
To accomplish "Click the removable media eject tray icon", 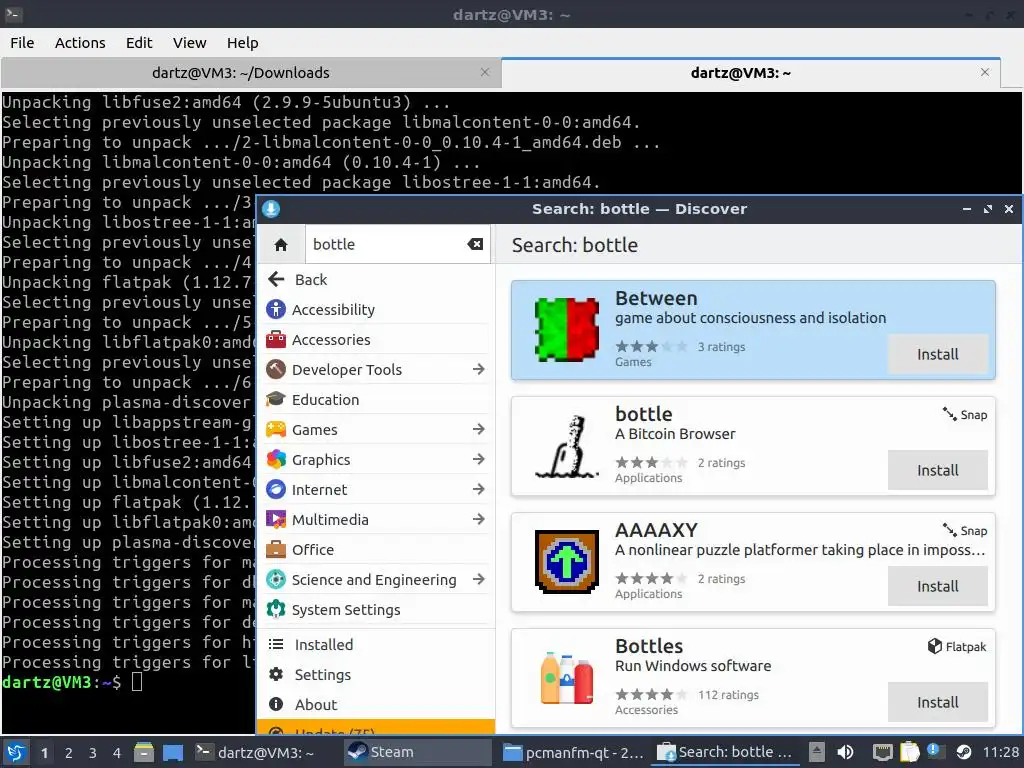I will [816, 752].
